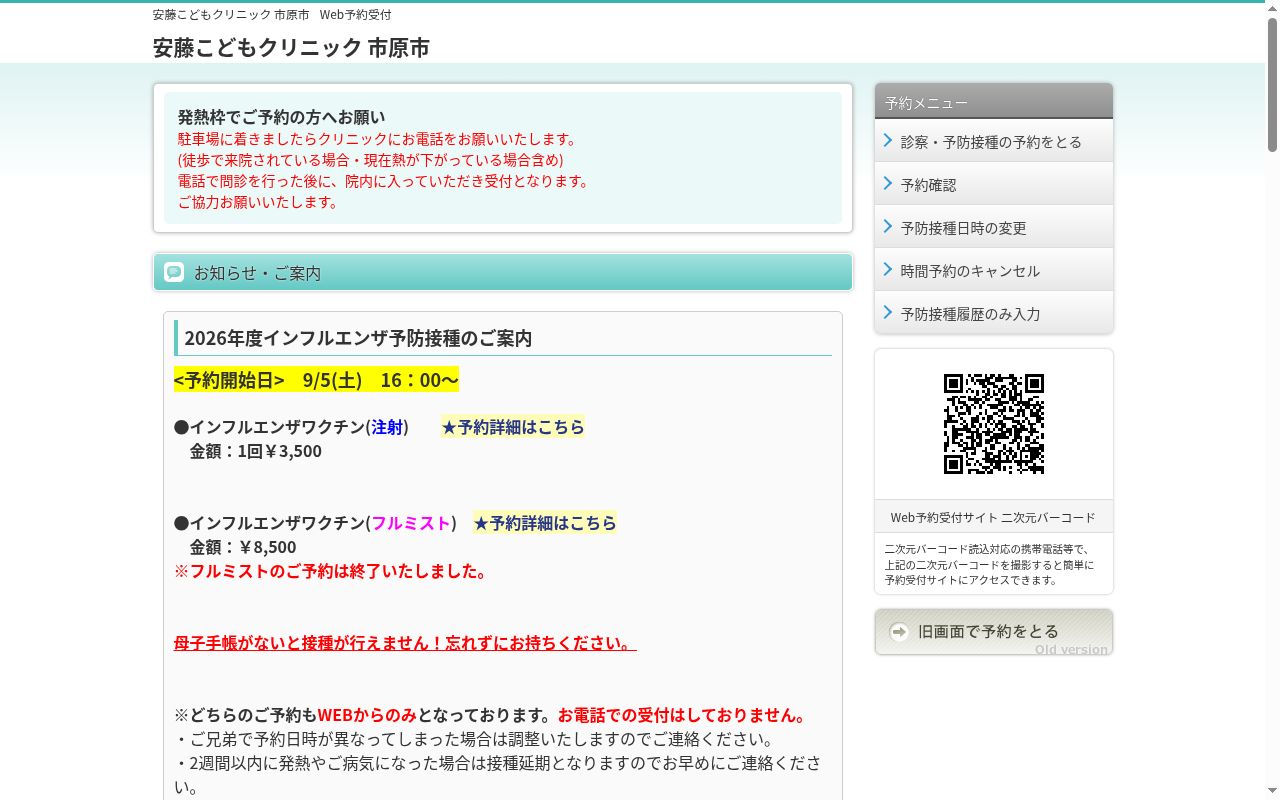
Task: Click chevron beside 予防接種日時の変更
Action: pyautogui.click(x=888, y=227)
